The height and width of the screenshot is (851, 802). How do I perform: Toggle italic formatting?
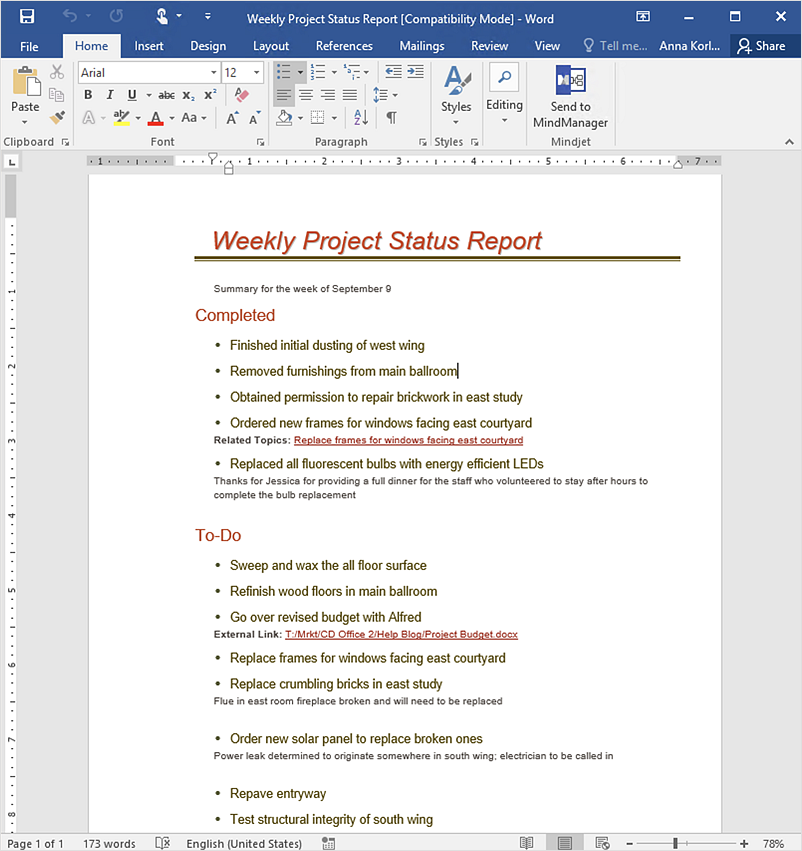pos(110,95)
